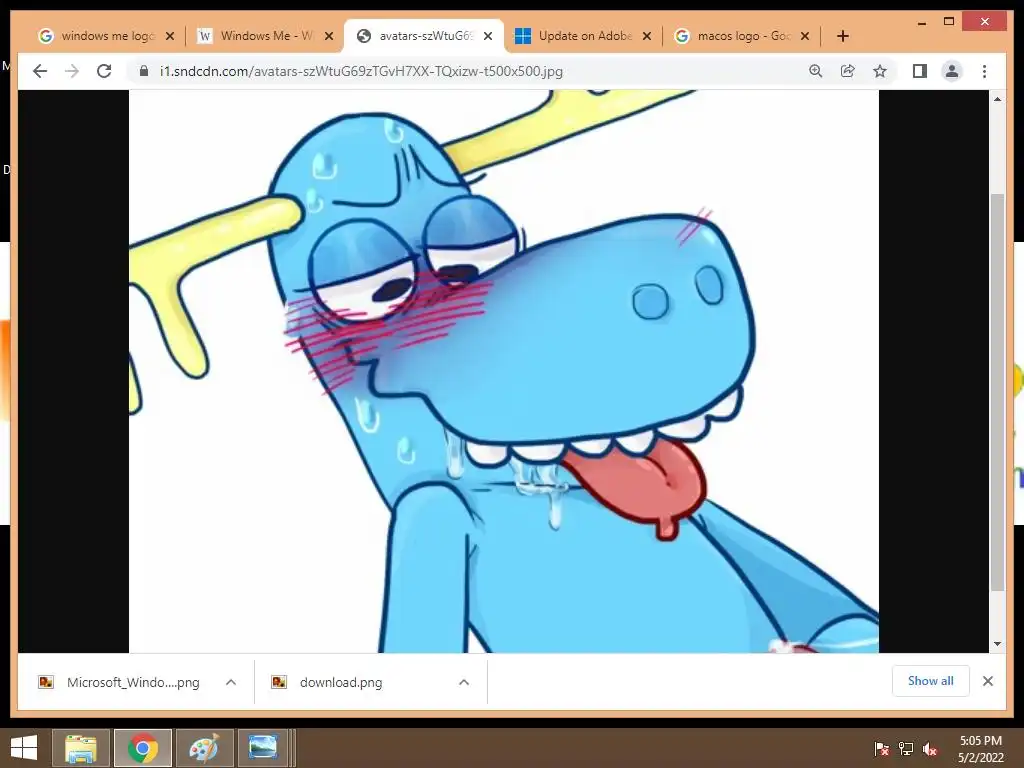Click the blue dragon image
1024x768 pixels.
[x=504, y=371]
